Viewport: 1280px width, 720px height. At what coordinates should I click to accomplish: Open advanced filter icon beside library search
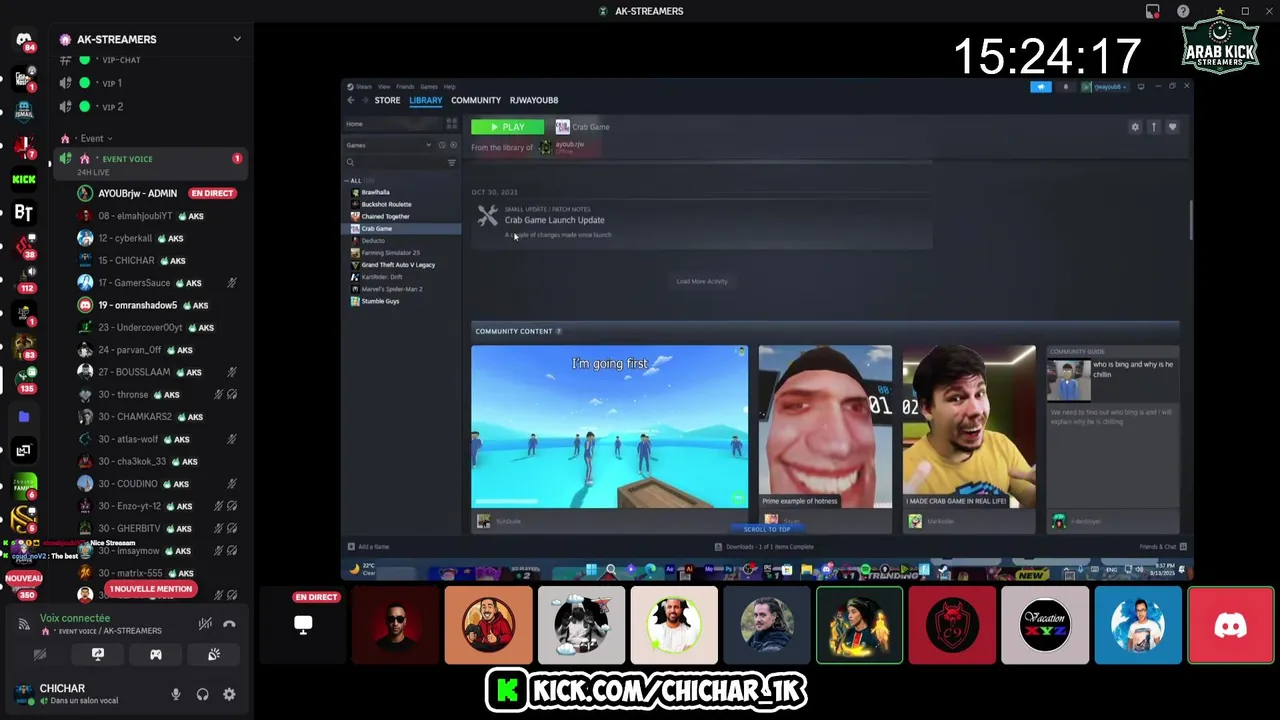tap(452, 162)
